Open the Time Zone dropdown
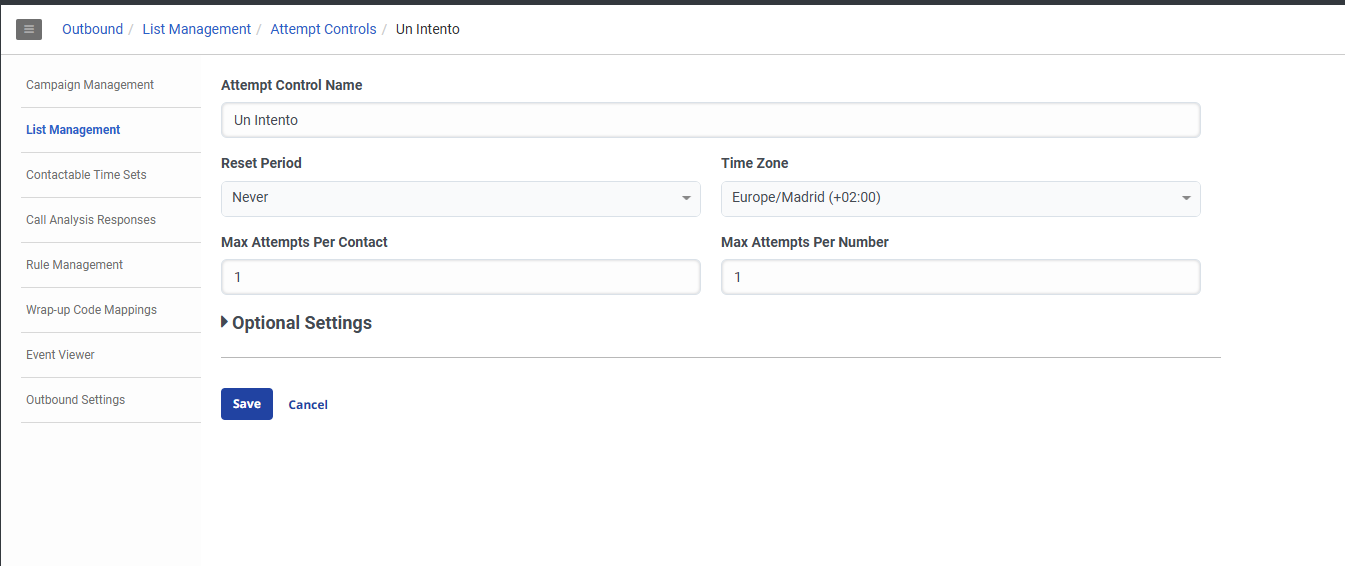This screenshot has height=566, width=1345. click(960, 198)
